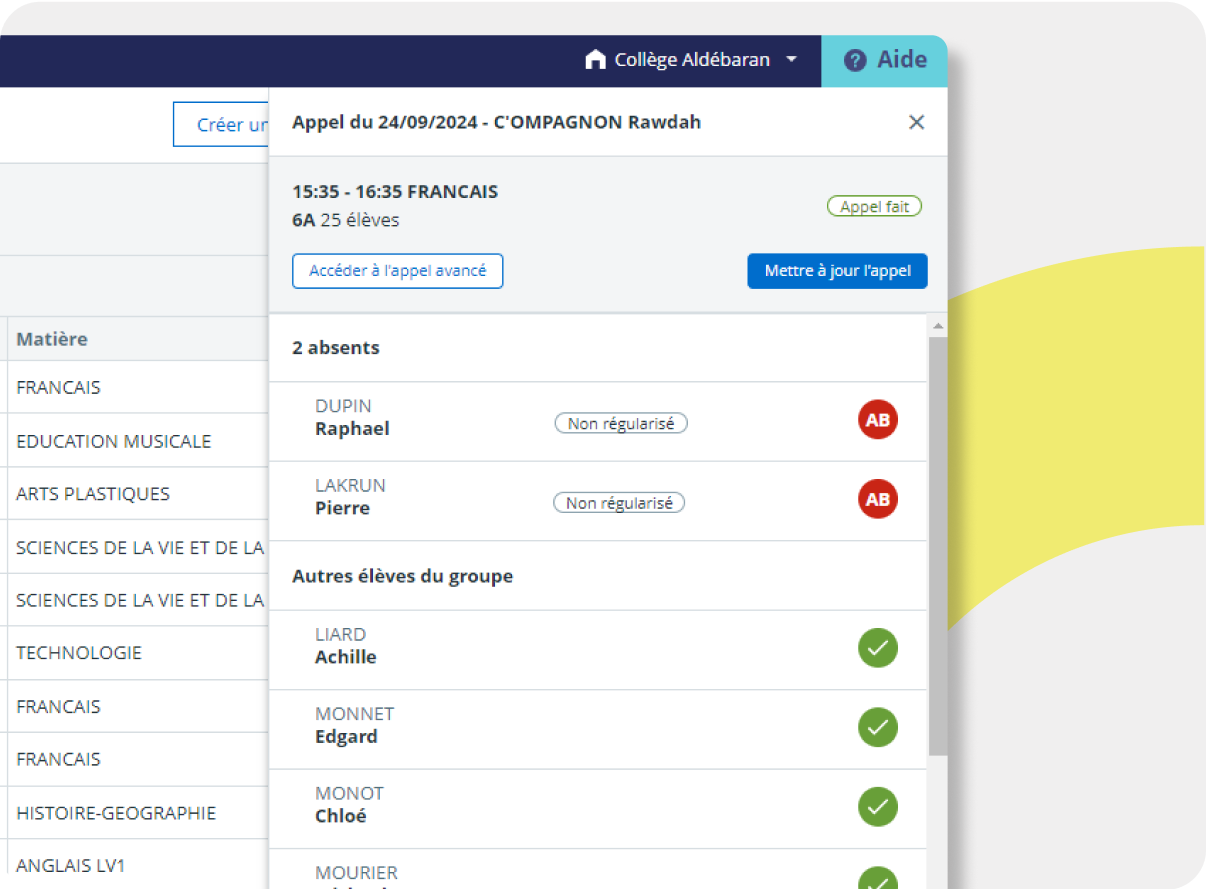Click the home icon beside Collège Aldébaran
1206x889 pixels.
pos(595,60)
